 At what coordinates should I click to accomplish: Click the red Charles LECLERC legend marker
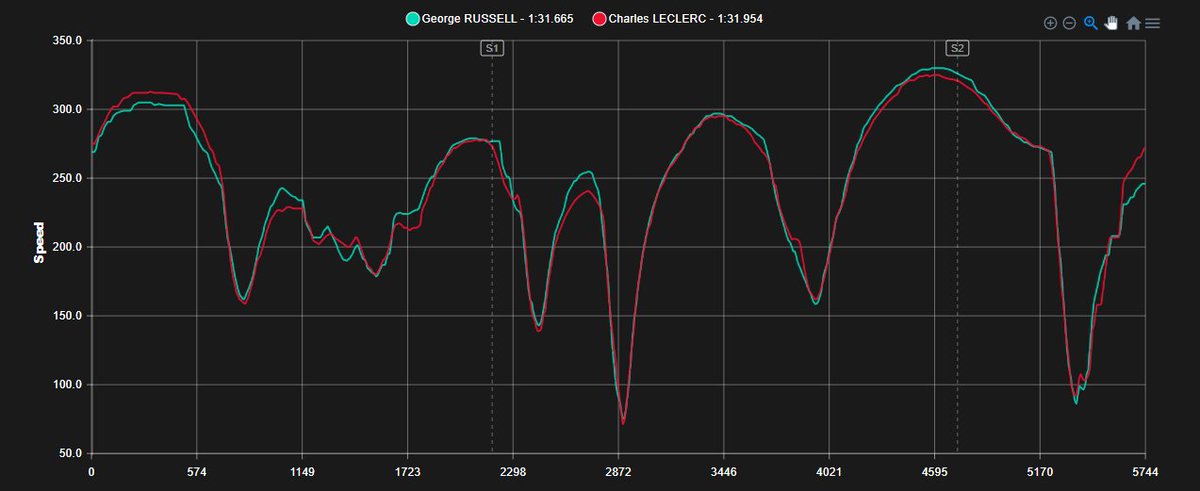point(598,19)
